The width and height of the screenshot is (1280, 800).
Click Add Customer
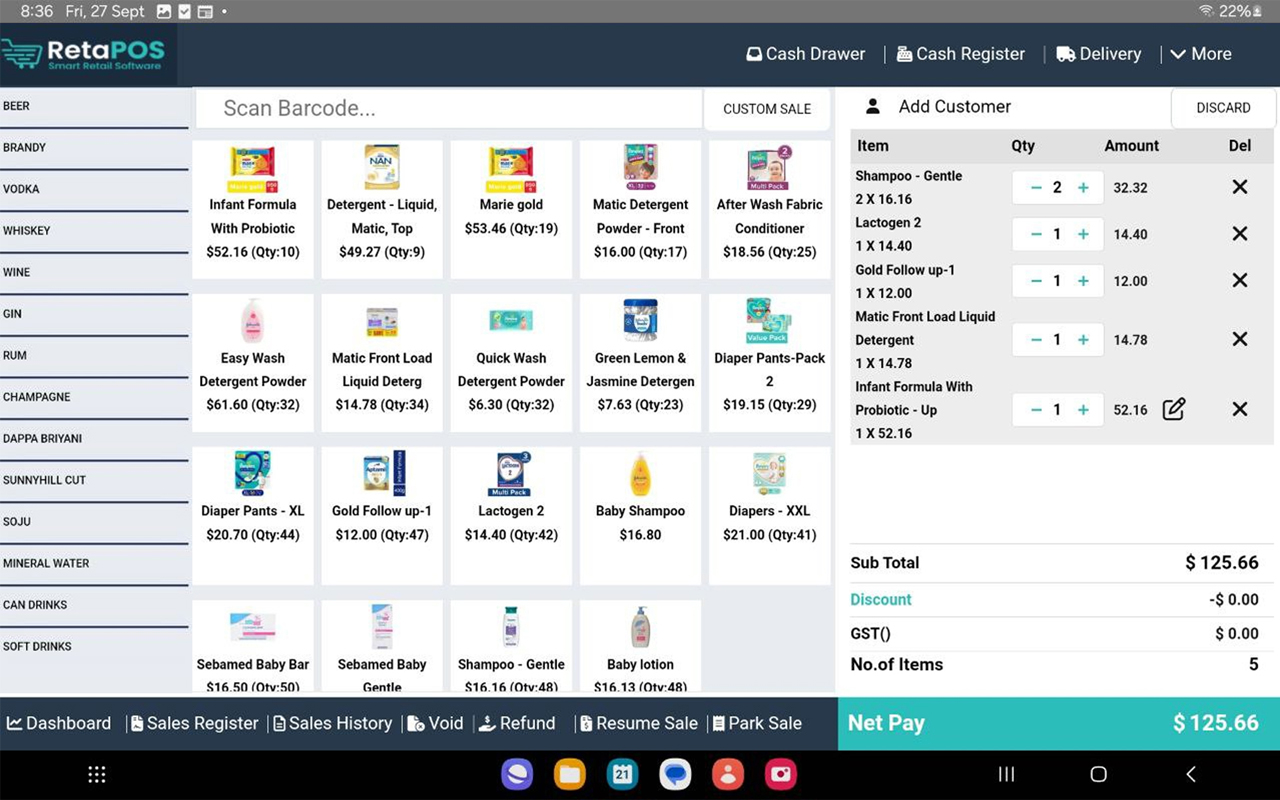tap(954, 107)
